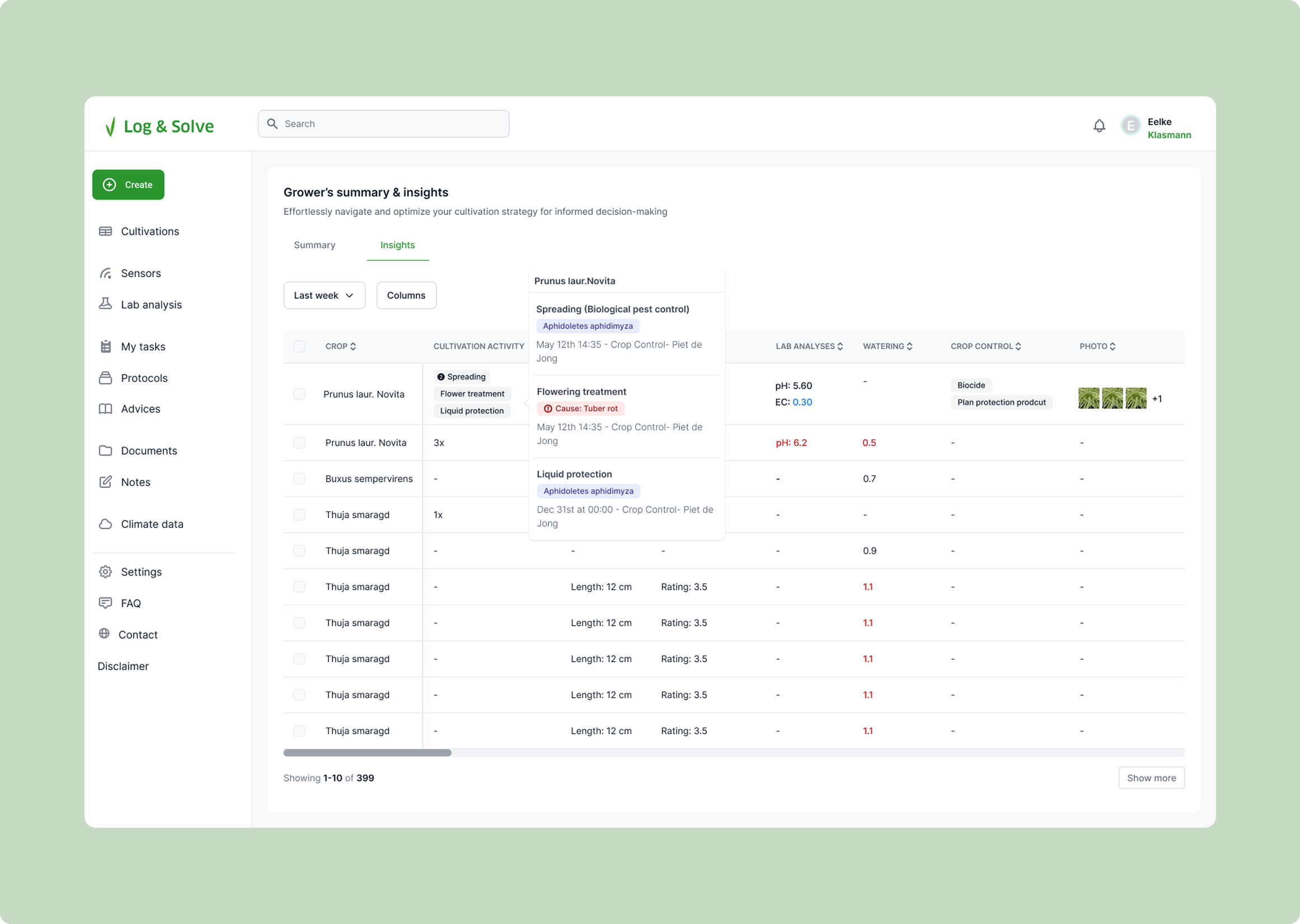Click the search magnifier icon
Viewport: 1300px width, 924px height.
click(273, 124)
